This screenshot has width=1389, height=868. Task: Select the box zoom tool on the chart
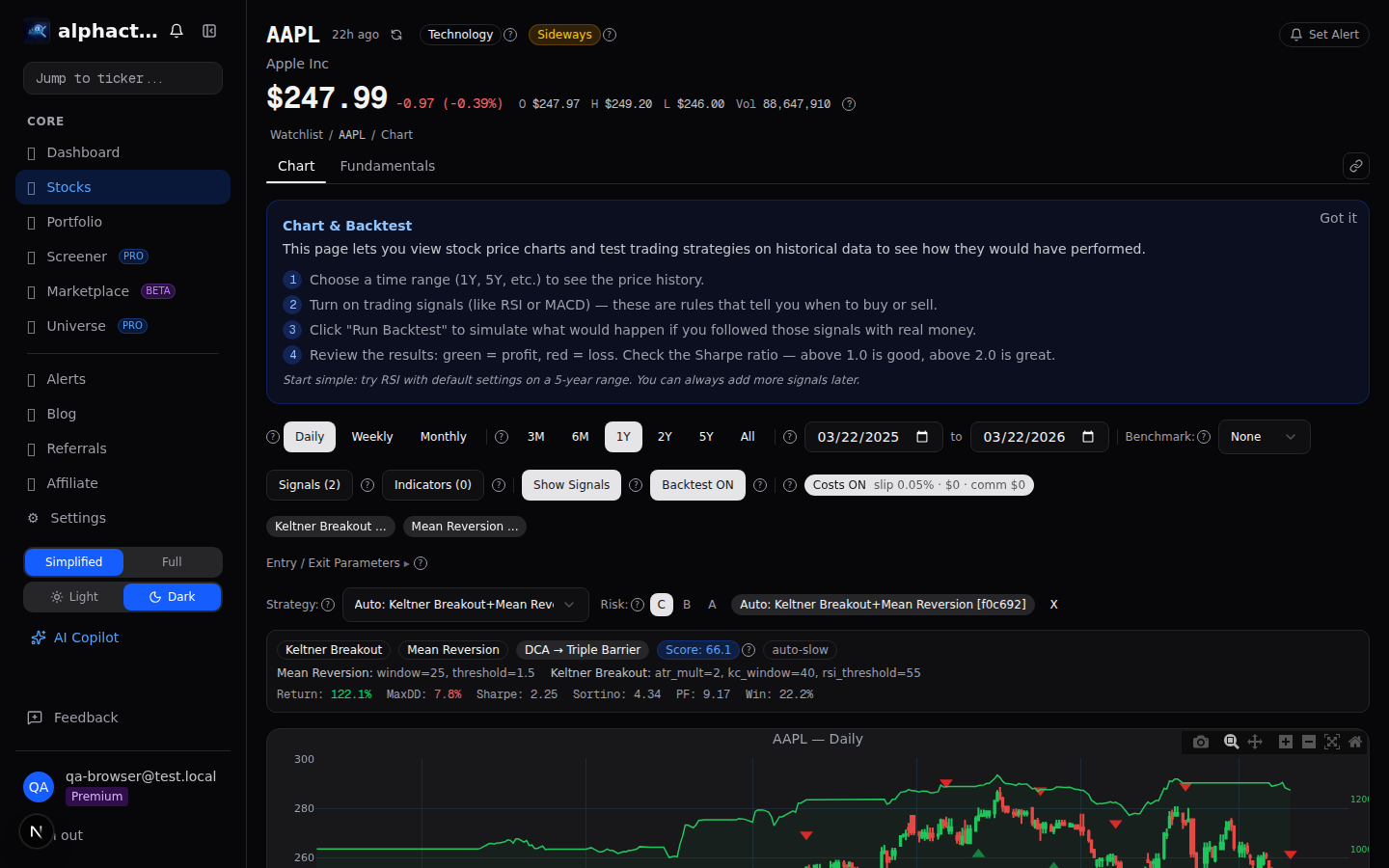coord(1232,742)
